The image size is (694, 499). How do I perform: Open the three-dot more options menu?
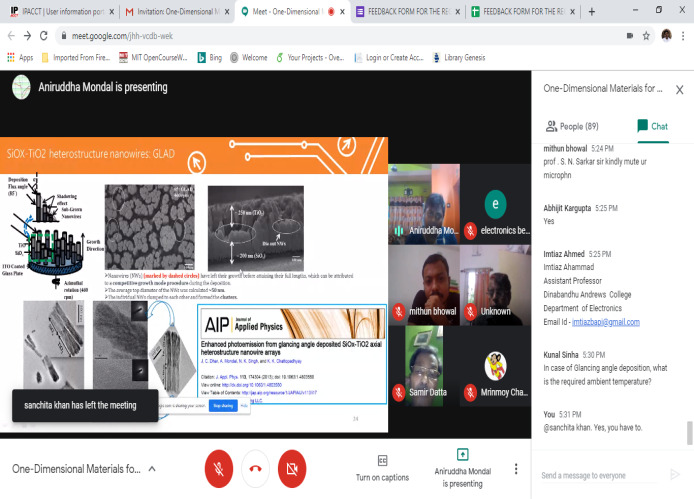click(x=516, y=468)
